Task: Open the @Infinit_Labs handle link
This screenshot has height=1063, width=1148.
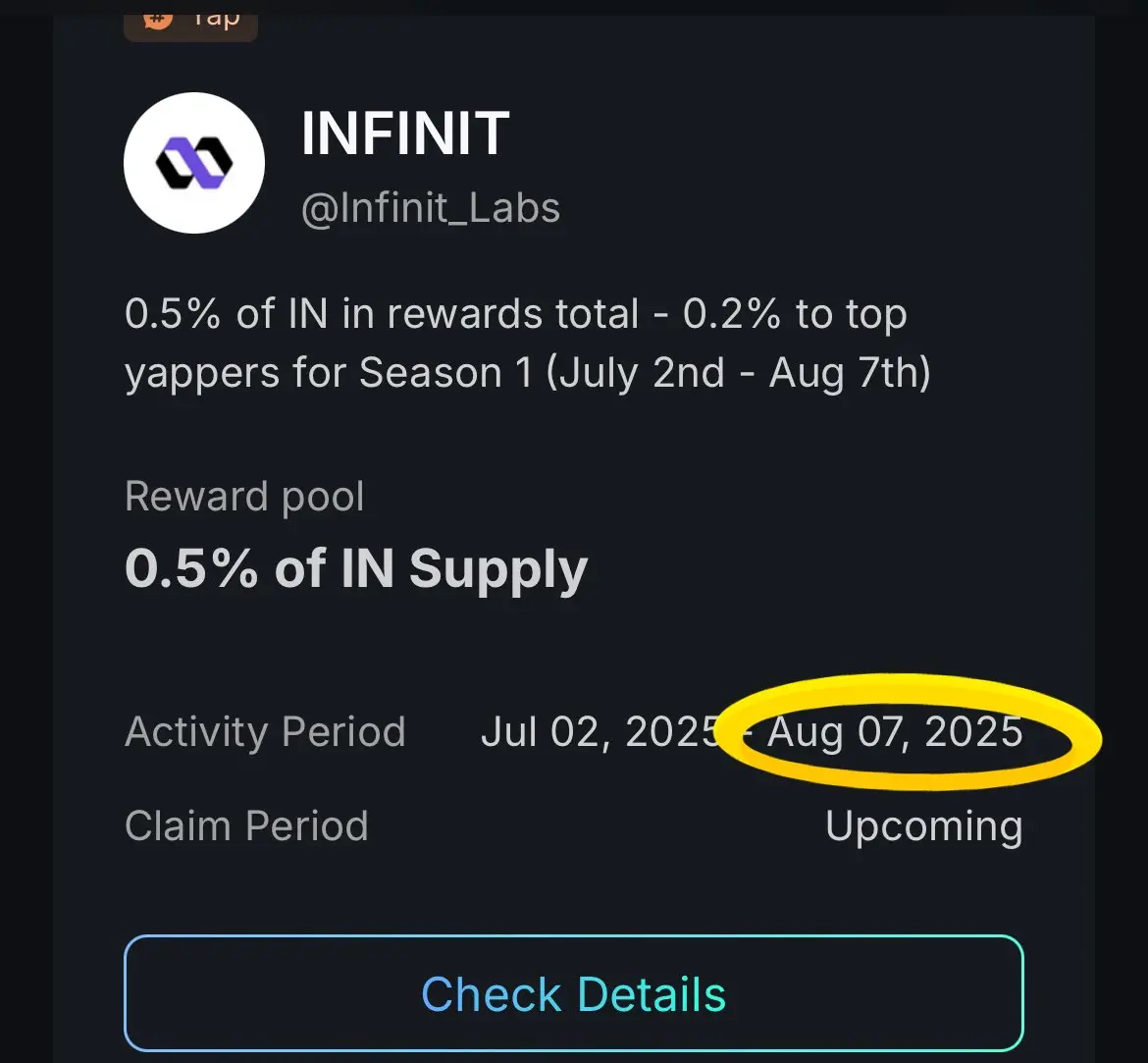Action: 431,208
